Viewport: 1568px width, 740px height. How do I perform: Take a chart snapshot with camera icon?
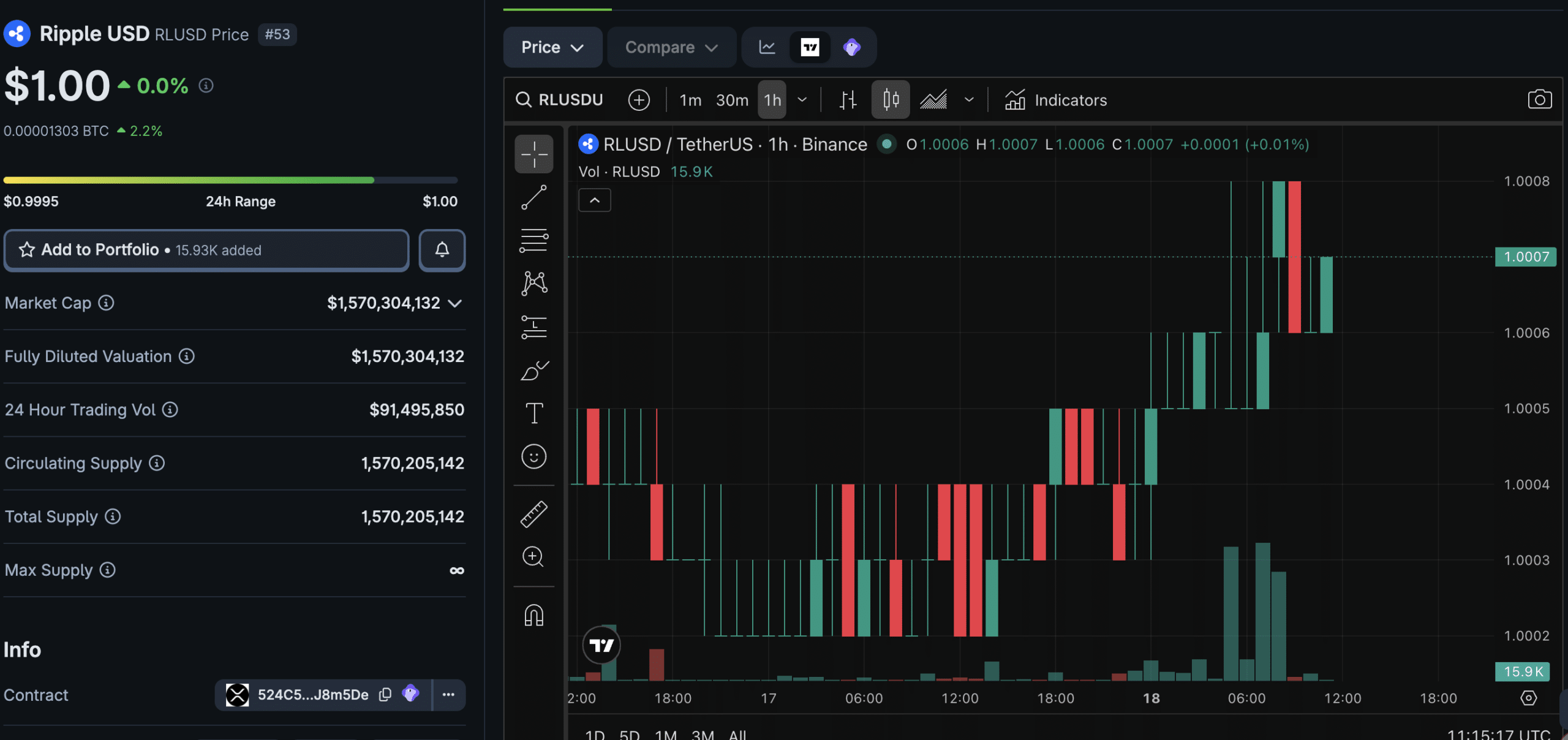pyautogui.click(x=1539, y=99)
